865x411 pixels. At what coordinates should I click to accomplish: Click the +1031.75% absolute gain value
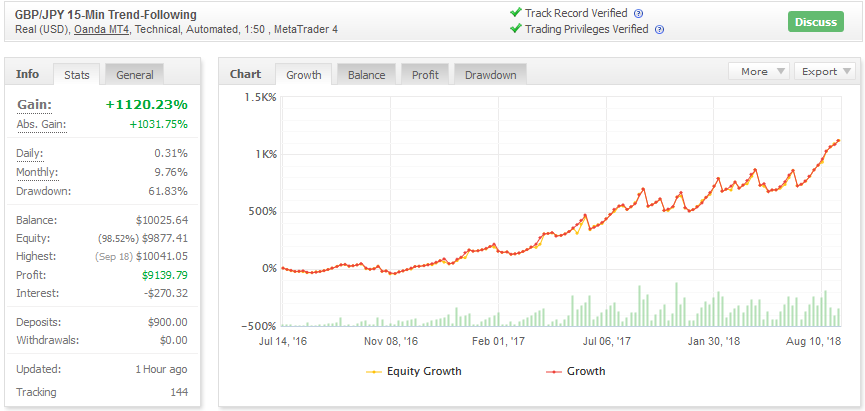tap(158, 125)
